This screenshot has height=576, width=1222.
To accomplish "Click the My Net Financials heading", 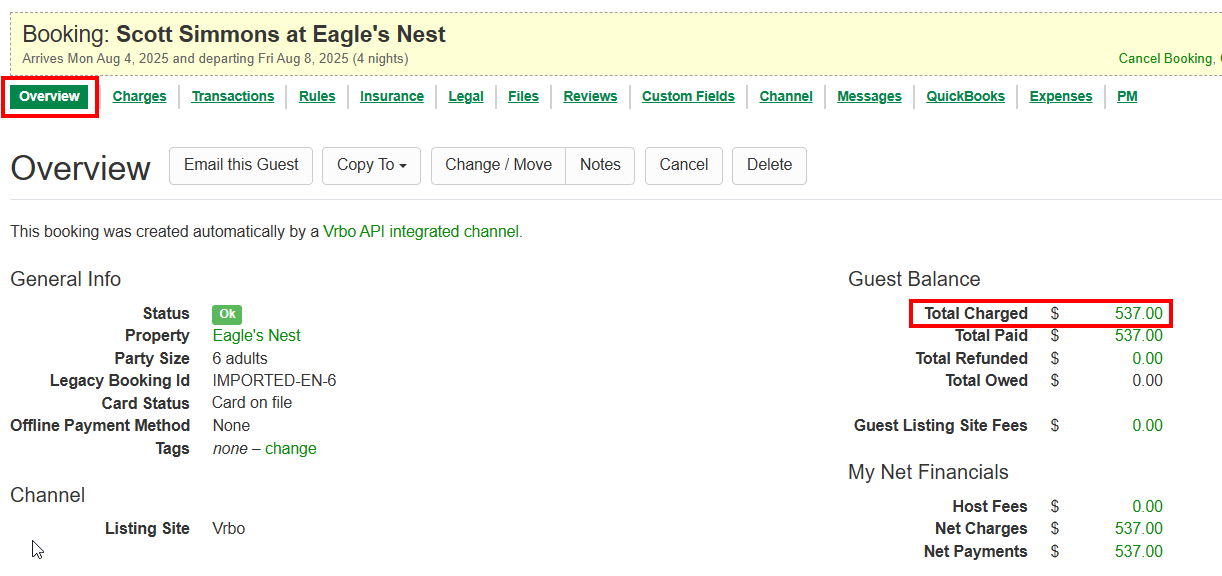I will pyautogui.click(x=928, y=473).
